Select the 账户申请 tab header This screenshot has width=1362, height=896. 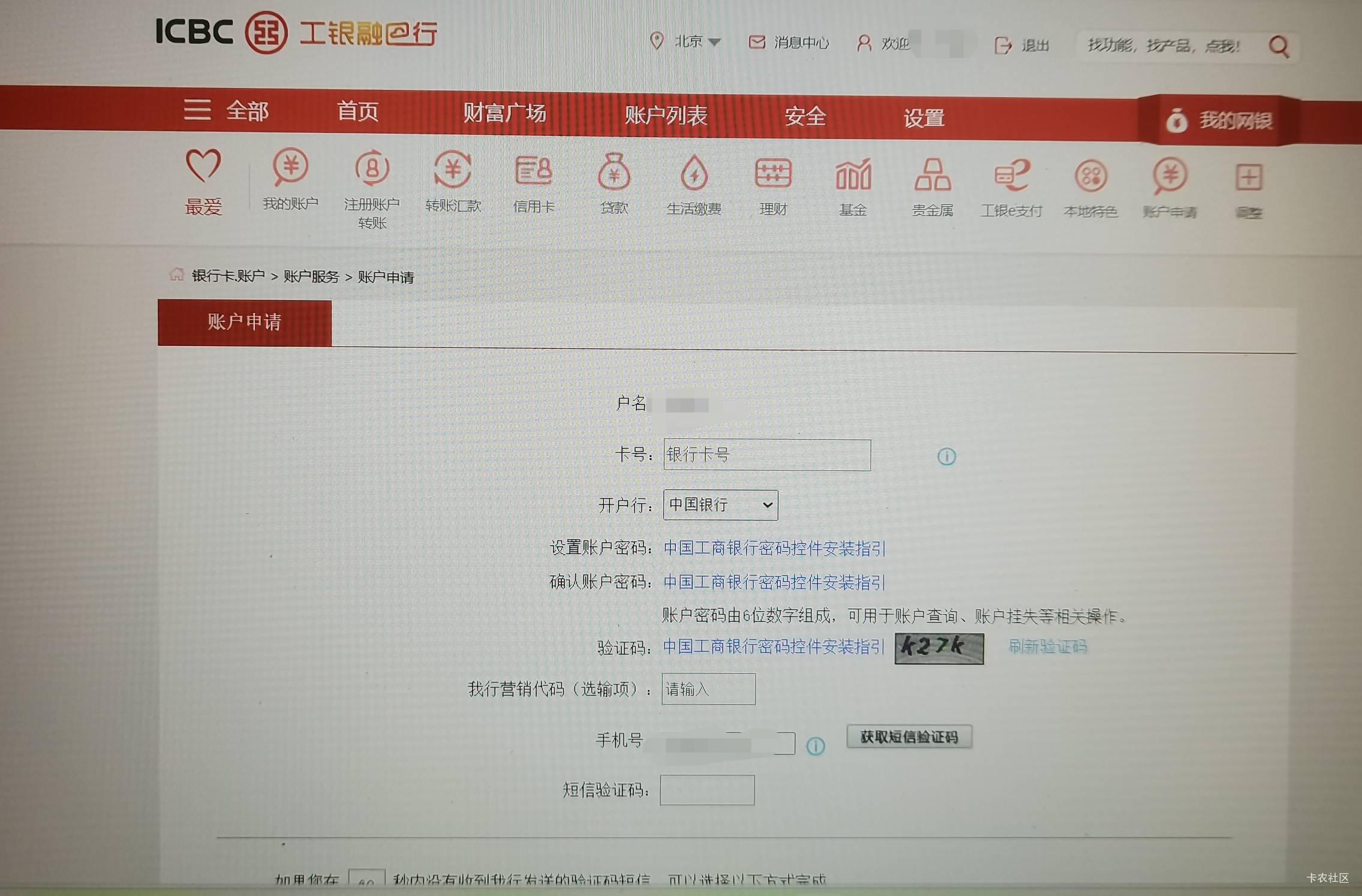pyautogui.click(x=245, y=323)
